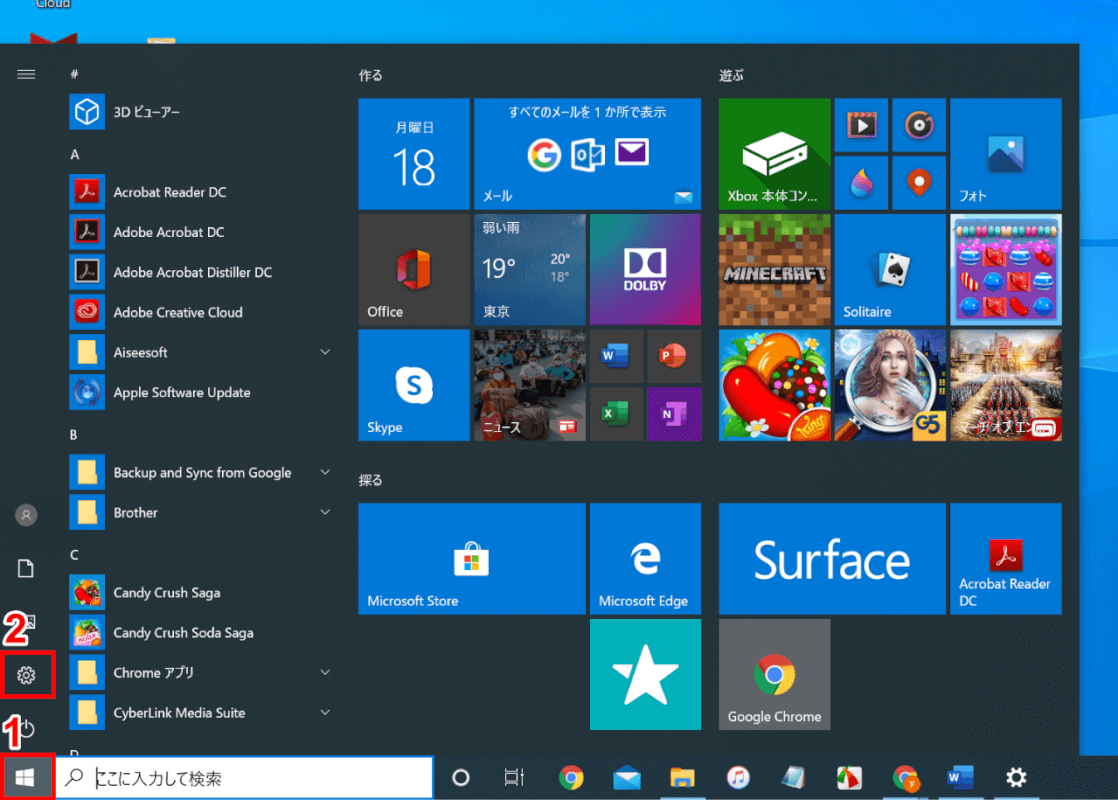Viewport: 1118px width, 800px height.
Task: Open the calendar tile showing 18
Action: pos(414,154)
